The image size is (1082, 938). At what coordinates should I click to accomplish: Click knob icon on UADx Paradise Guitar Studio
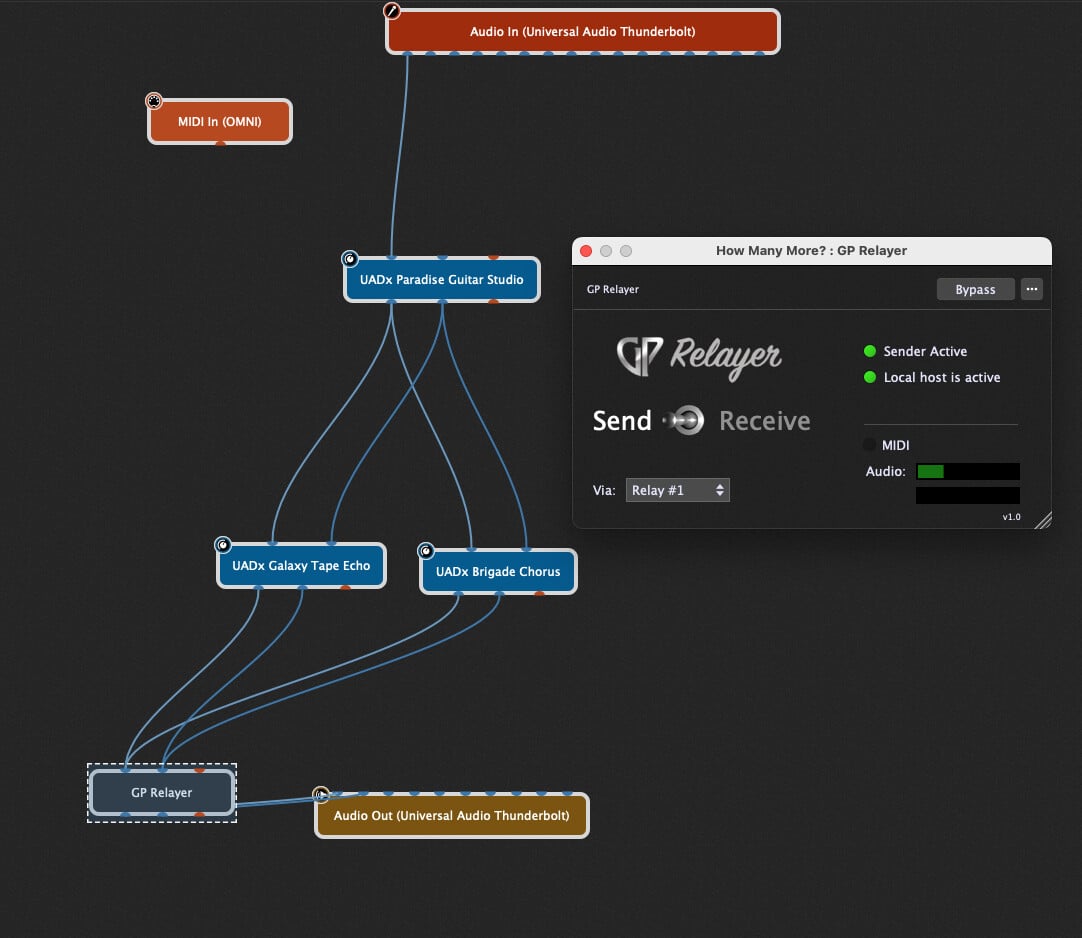350,259
